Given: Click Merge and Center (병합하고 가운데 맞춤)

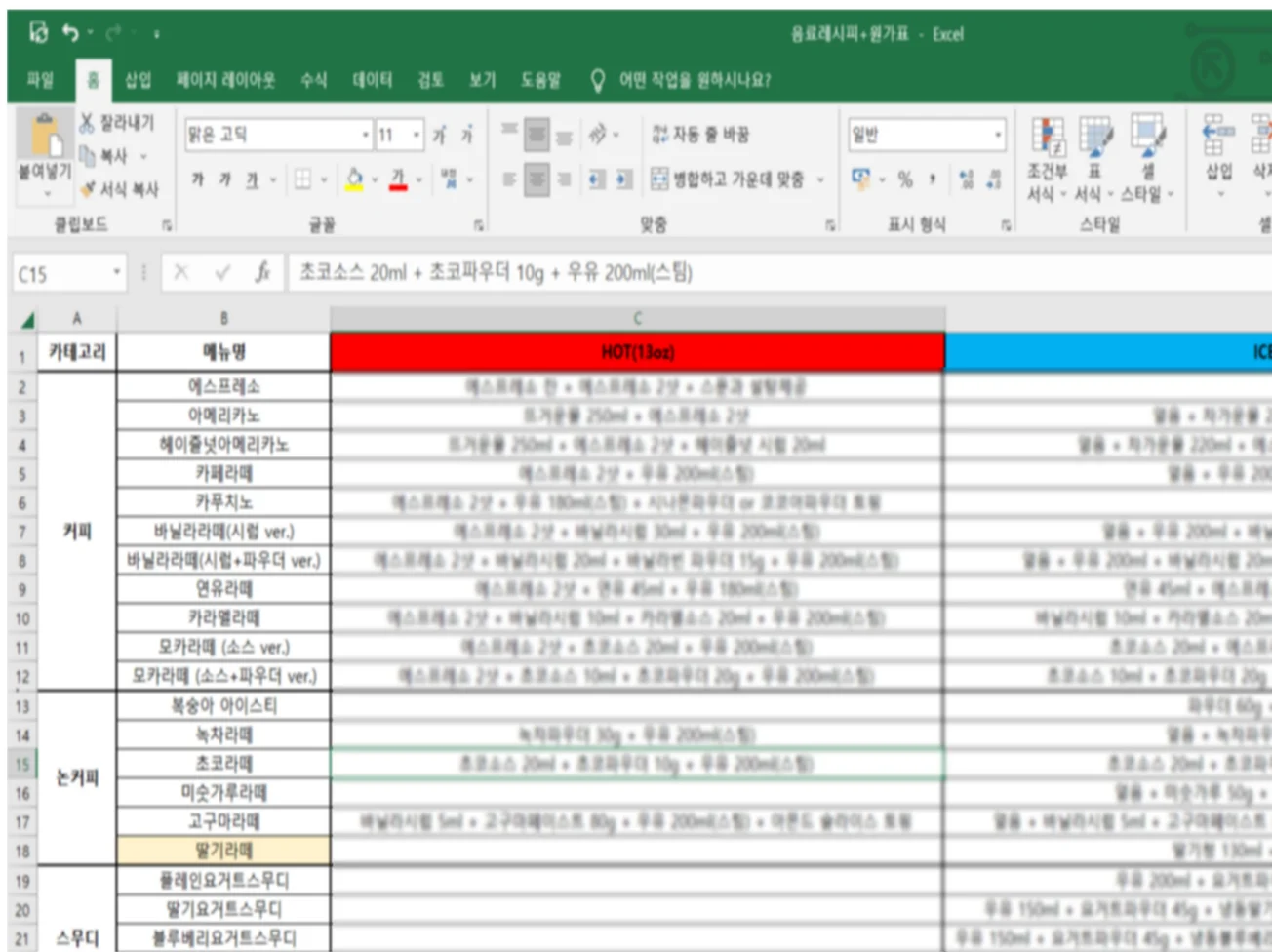Looking at the screenshot, I should pos(729,179).
